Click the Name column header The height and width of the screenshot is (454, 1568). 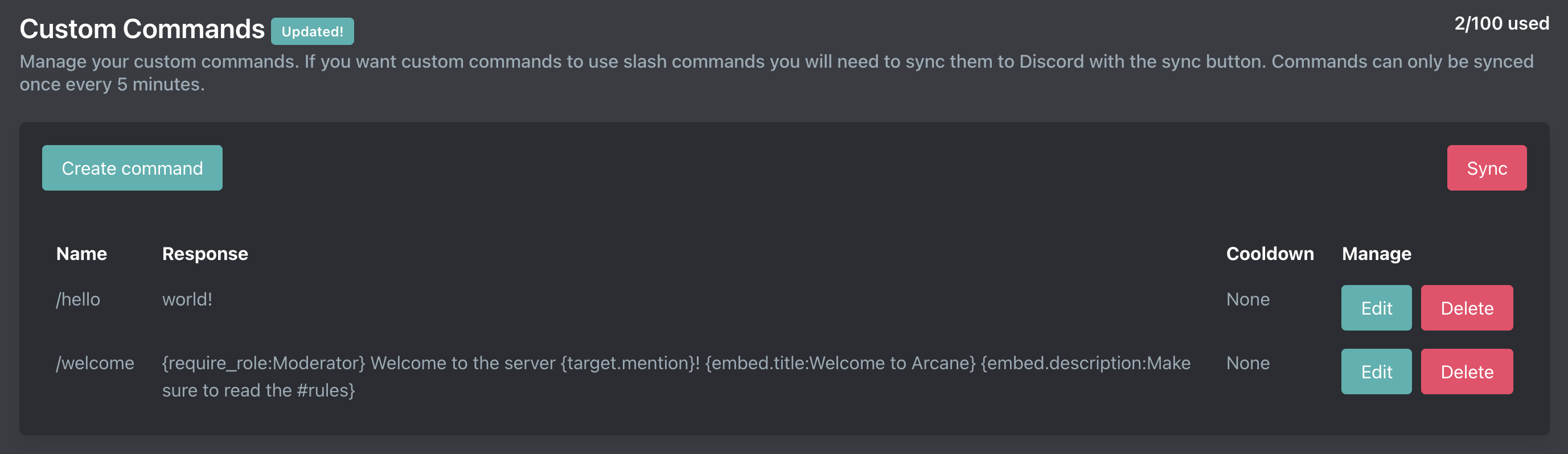coord(81,254)
